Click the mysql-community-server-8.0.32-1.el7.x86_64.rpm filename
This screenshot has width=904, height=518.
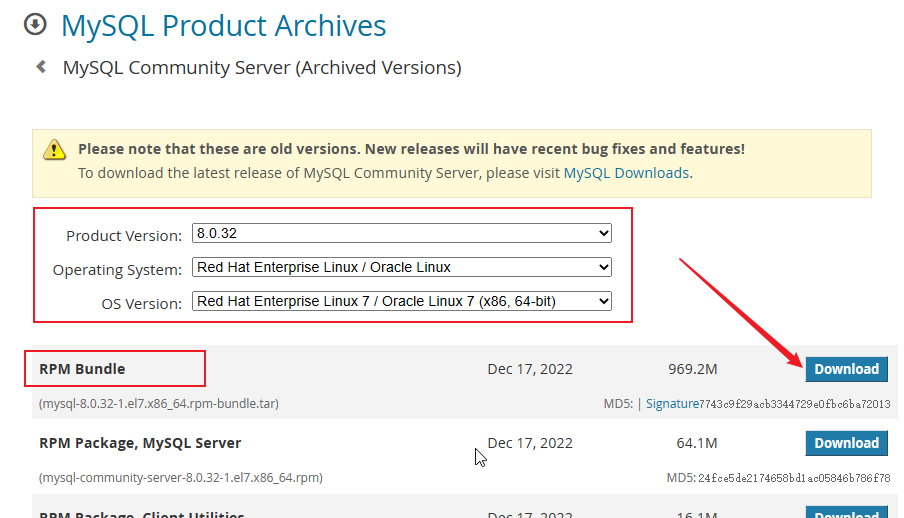click(180, 478)
